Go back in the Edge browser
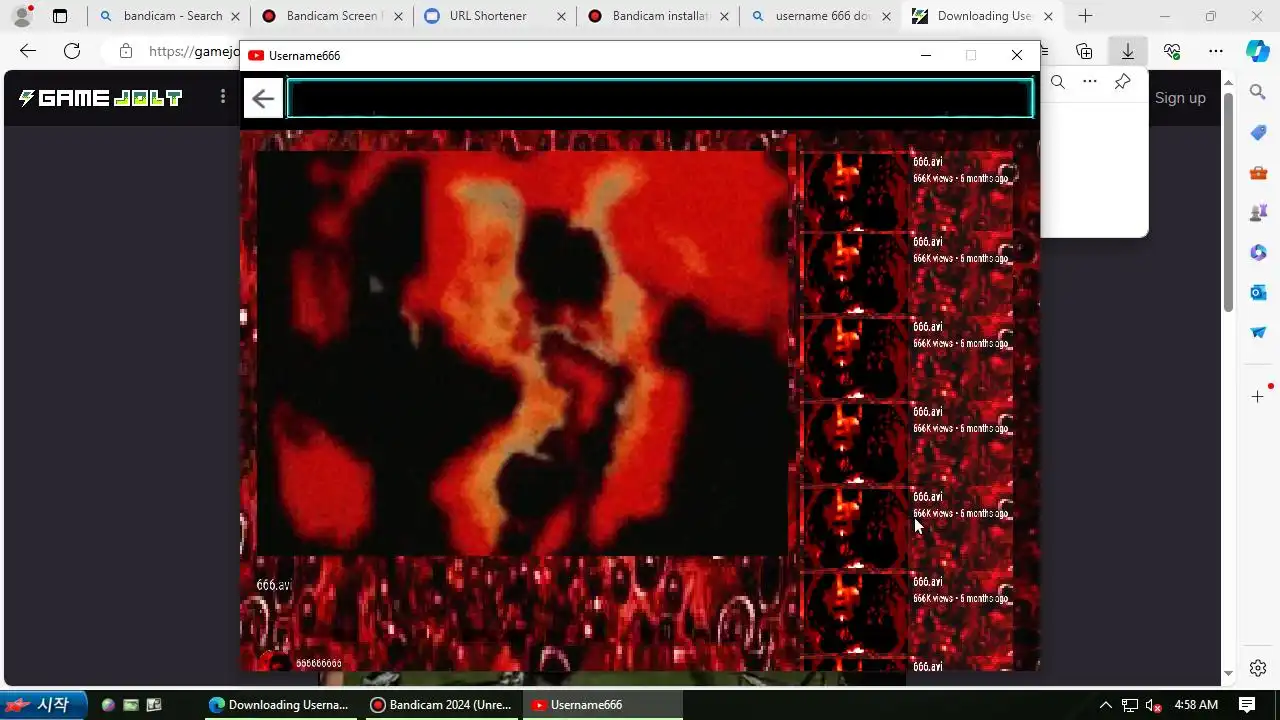 (28, 51)
